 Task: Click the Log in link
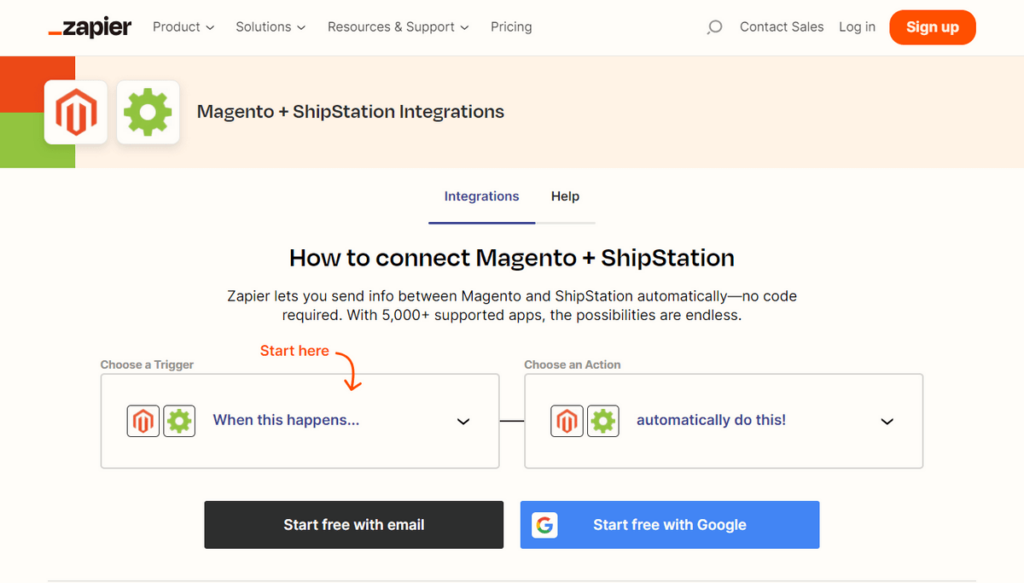point(856,27)
